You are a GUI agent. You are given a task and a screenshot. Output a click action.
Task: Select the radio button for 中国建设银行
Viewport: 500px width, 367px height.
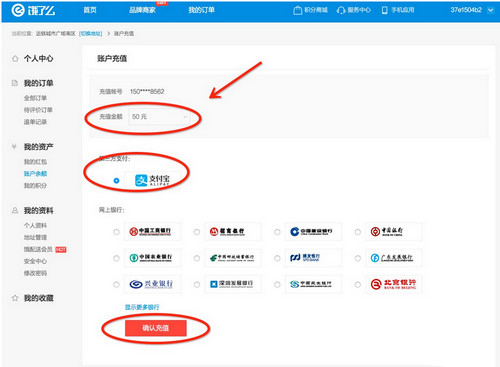(x=277, y=232)
